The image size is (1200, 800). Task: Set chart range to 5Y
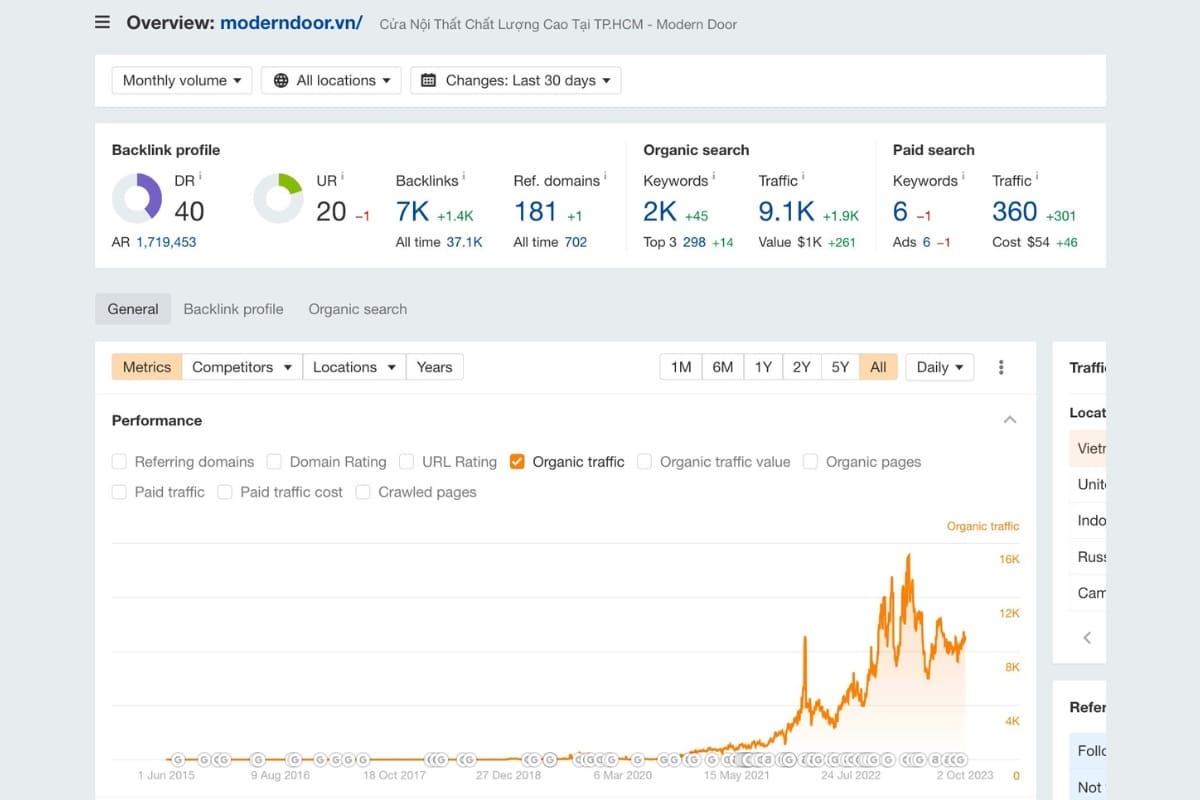tap(840, 367)
